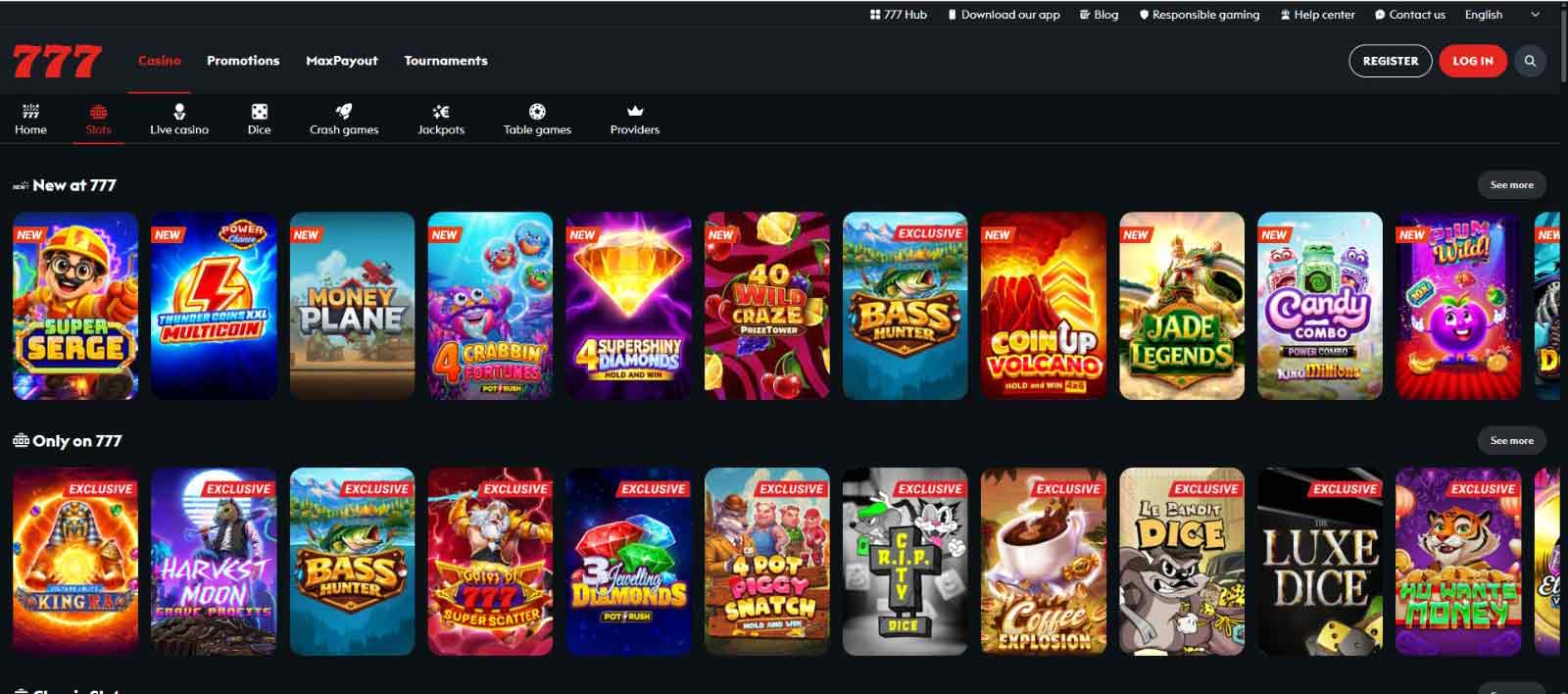Open the Tournaments tab
Image resolution: width=1568 pixels, height=694 pixels.
[x=446, y=61]
